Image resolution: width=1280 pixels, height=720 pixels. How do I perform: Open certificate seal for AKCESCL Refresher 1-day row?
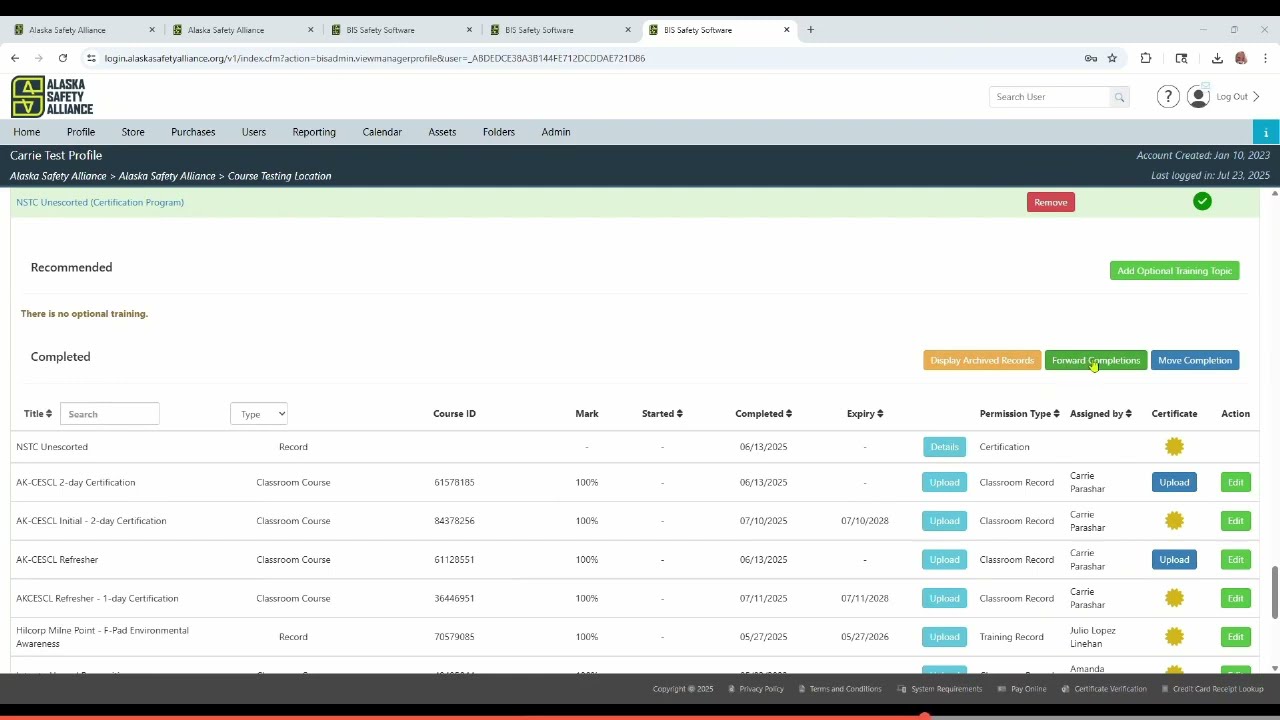click(1174, 598)
